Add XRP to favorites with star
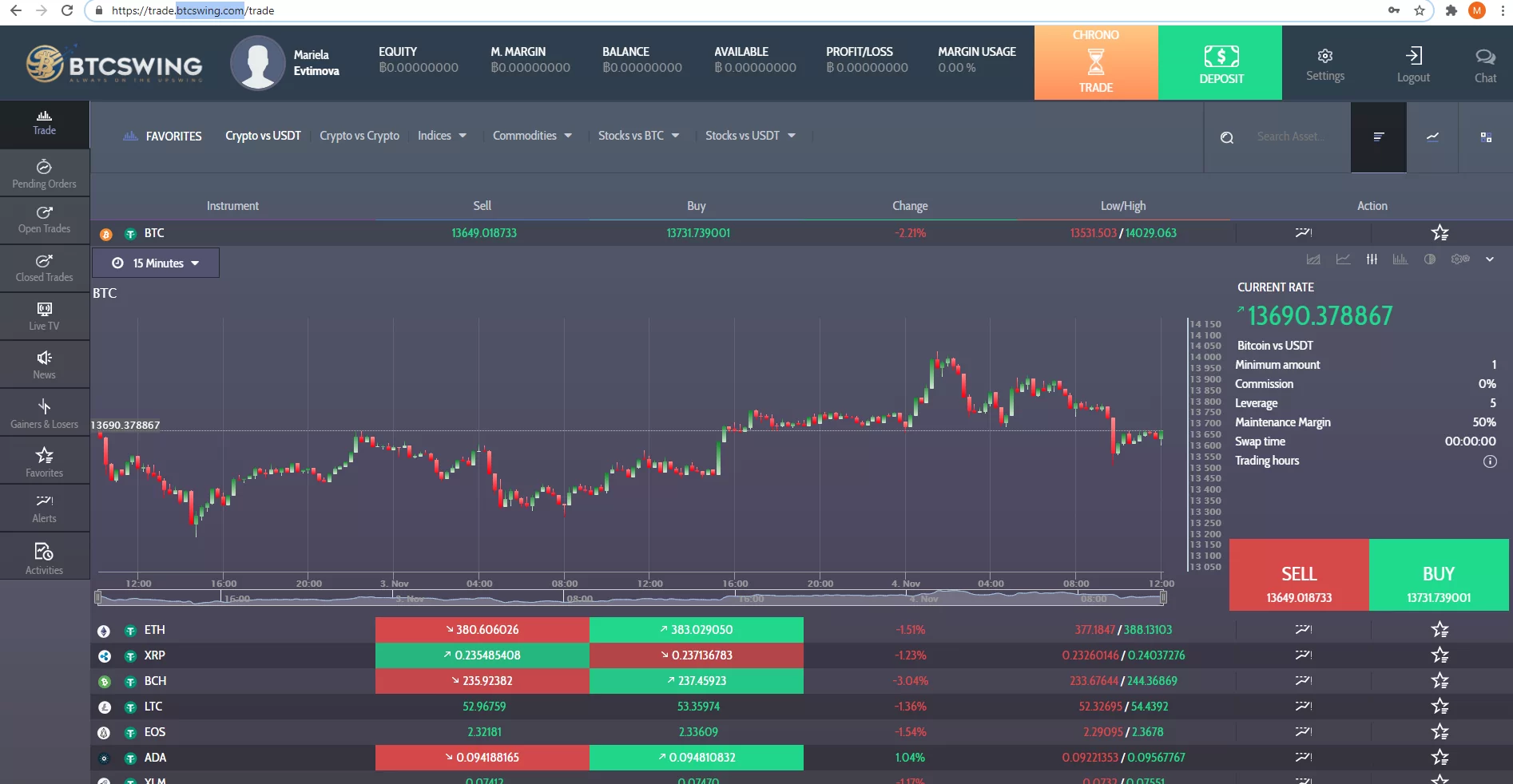This screenshot has width=1513, height=784. point(1440,655)
